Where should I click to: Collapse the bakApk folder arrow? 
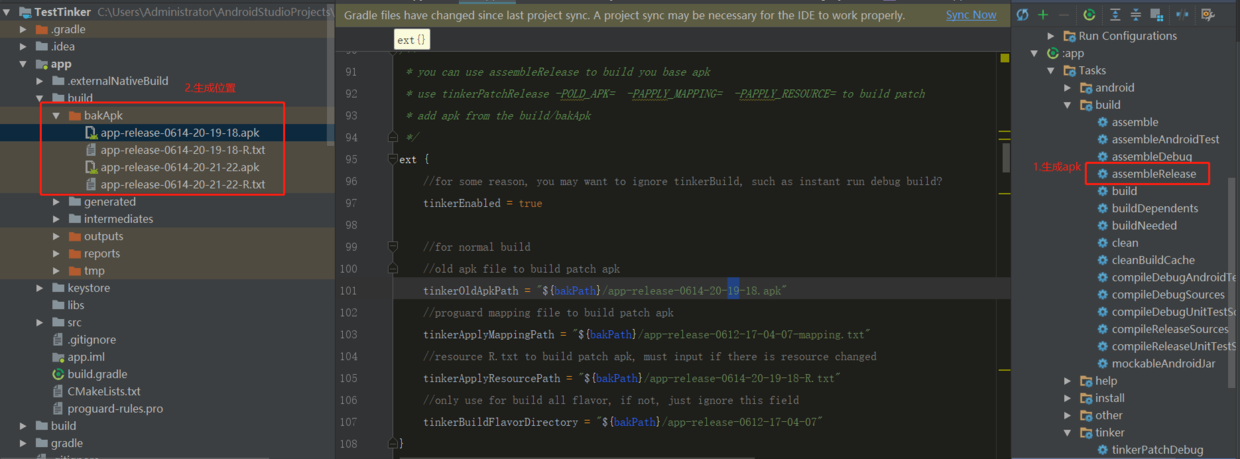(57, 116)
